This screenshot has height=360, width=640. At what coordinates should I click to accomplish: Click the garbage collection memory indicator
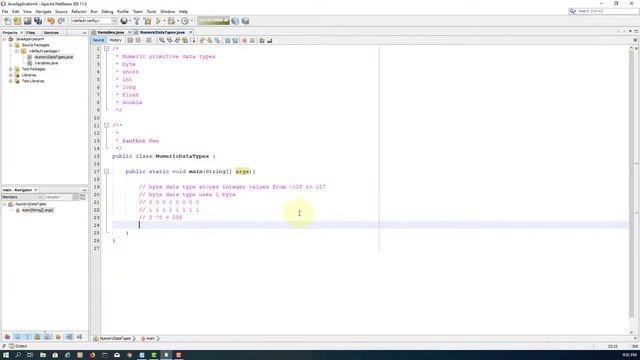[x=213, y=21]
